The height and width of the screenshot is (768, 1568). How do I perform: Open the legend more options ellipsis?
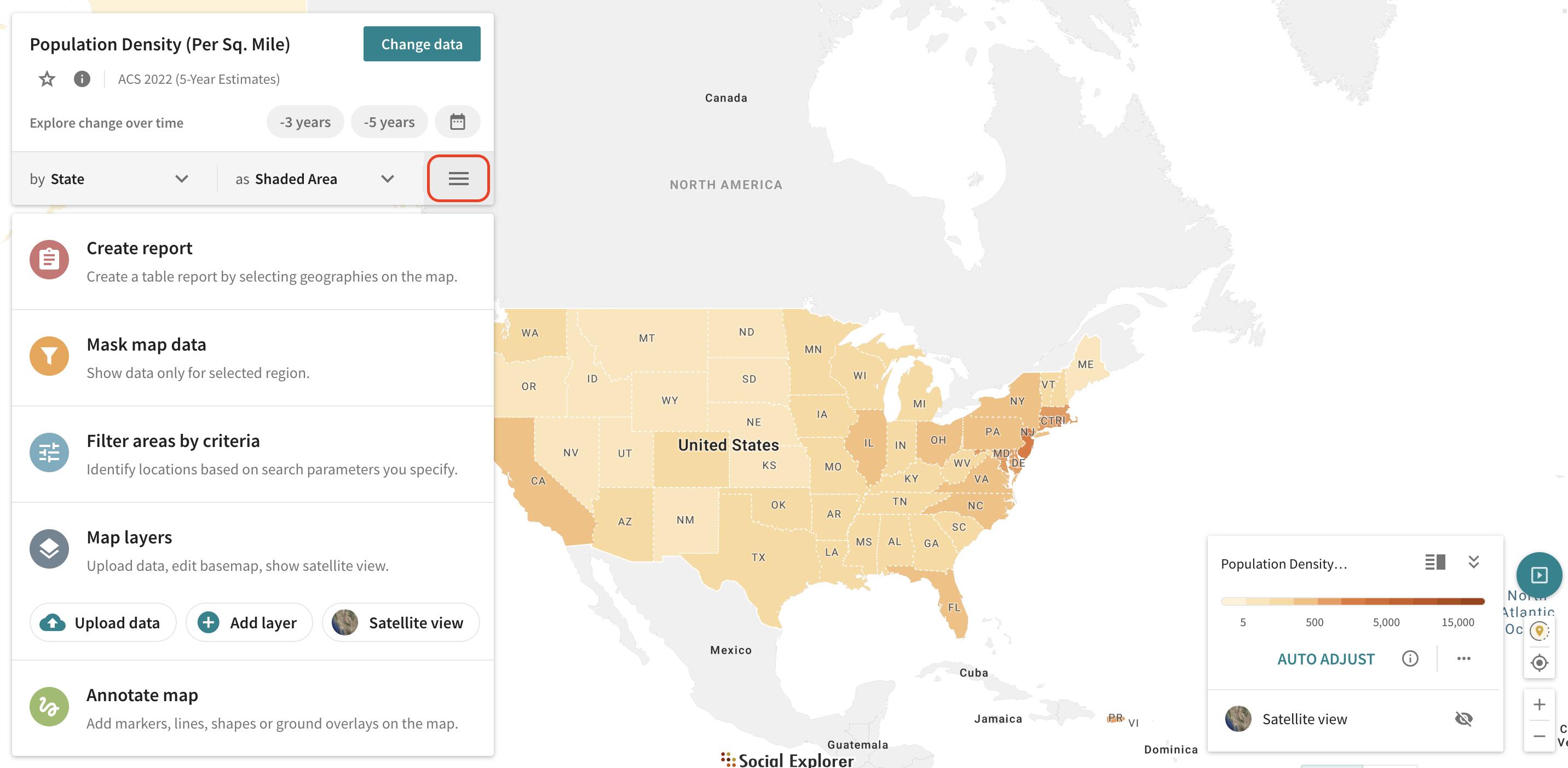click(x=1463, y=658)
